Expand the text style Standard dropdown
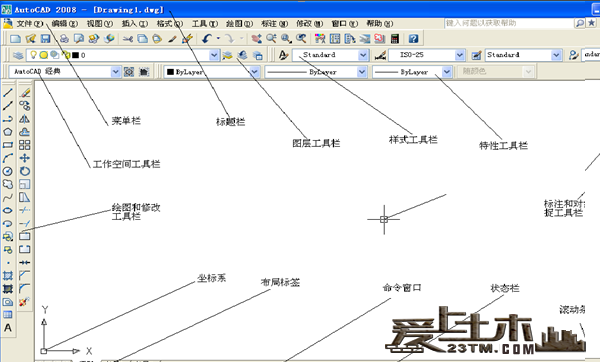Screen dimensions: 600x362 [363, 55]
